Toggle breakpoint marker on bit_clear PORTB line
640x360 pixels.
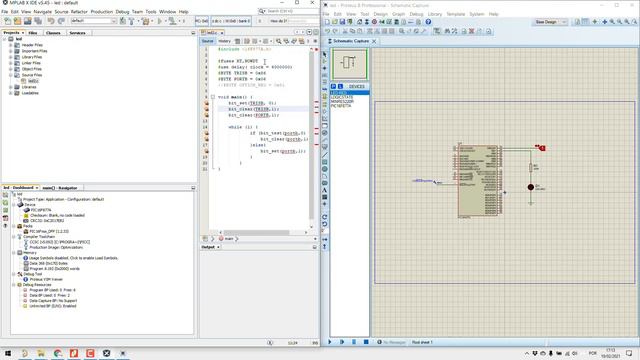(x=206, y=115)
